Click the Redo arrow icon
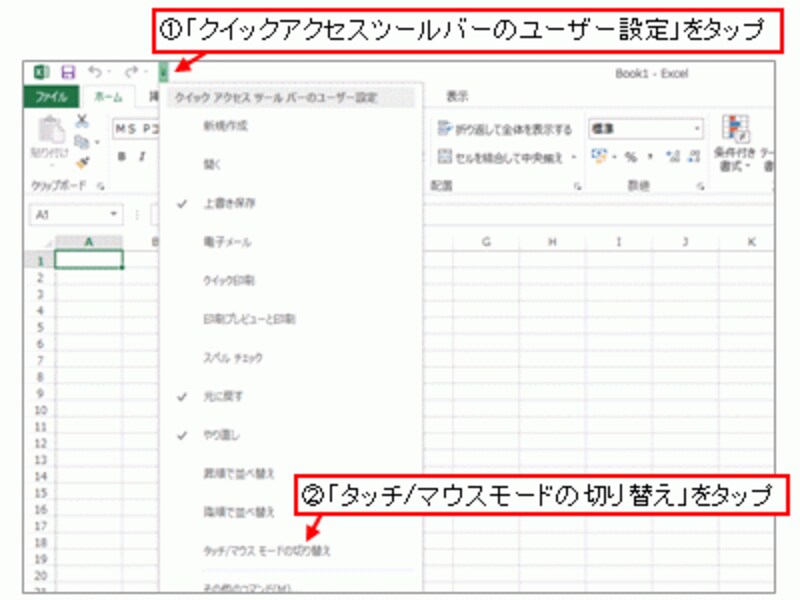Image resolution: width=800 pixels, height=600 pixels. tap(132, 72)
